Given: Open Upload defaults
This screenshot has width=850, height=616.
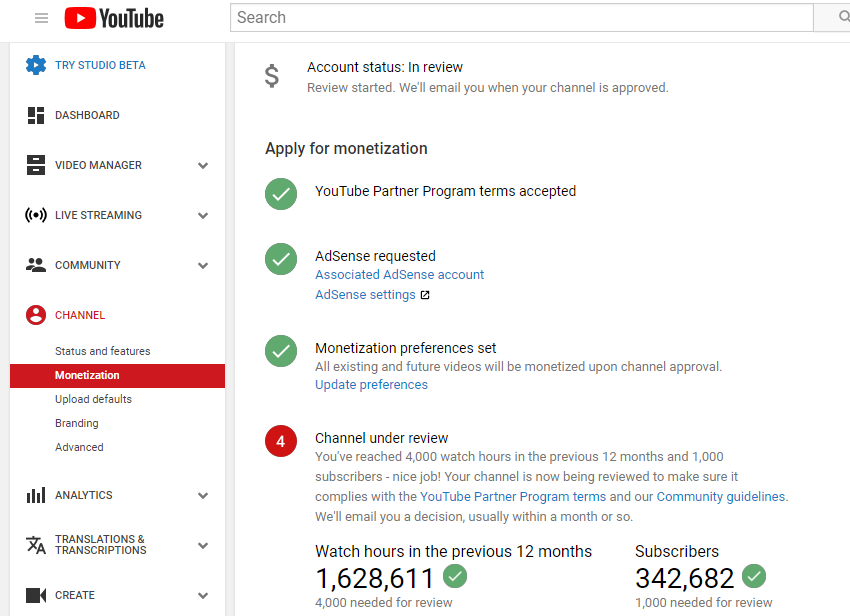Looking at the screenshot, I should 93,399.
